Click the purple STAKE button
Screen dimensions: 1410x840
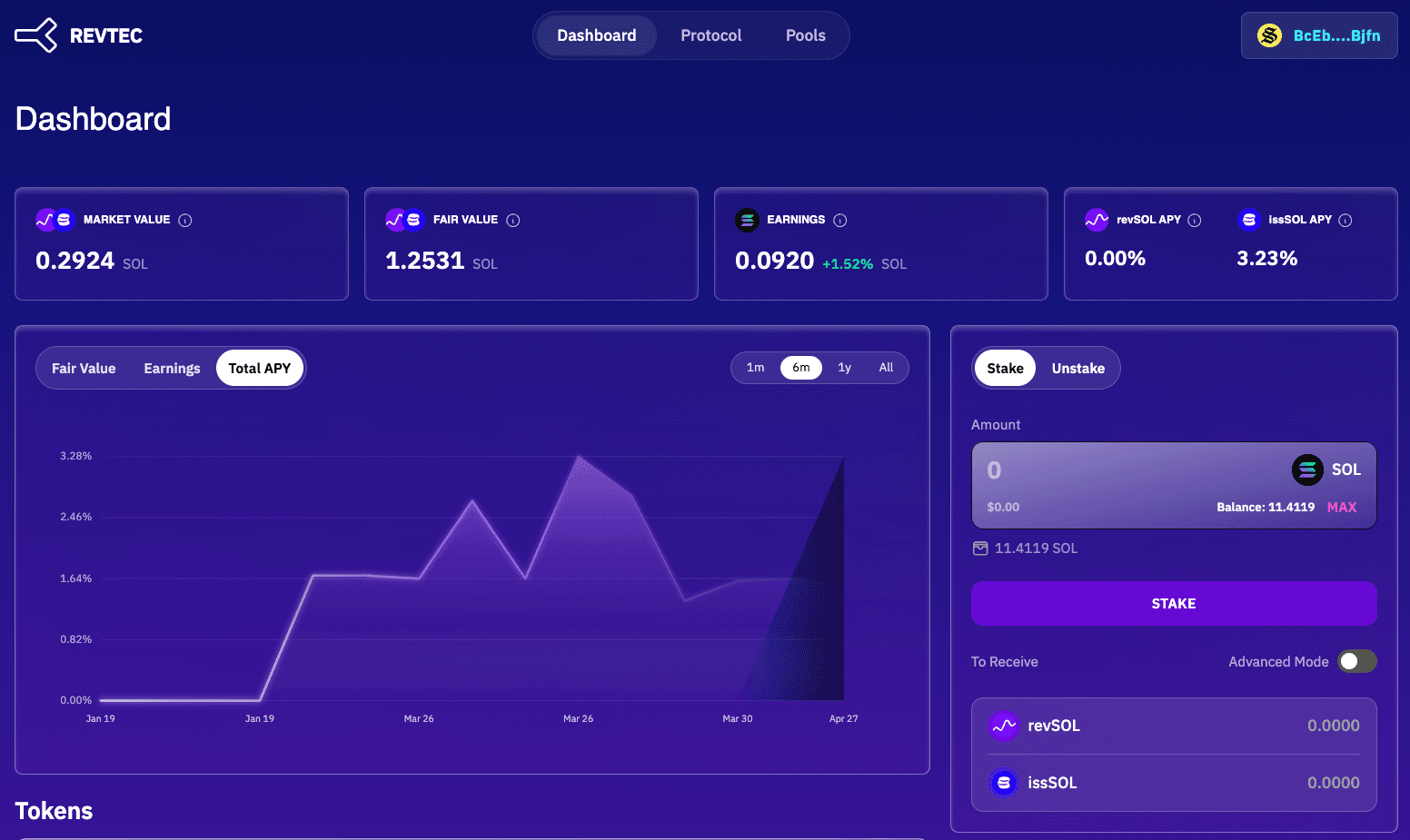click(x=1174, y=603)
